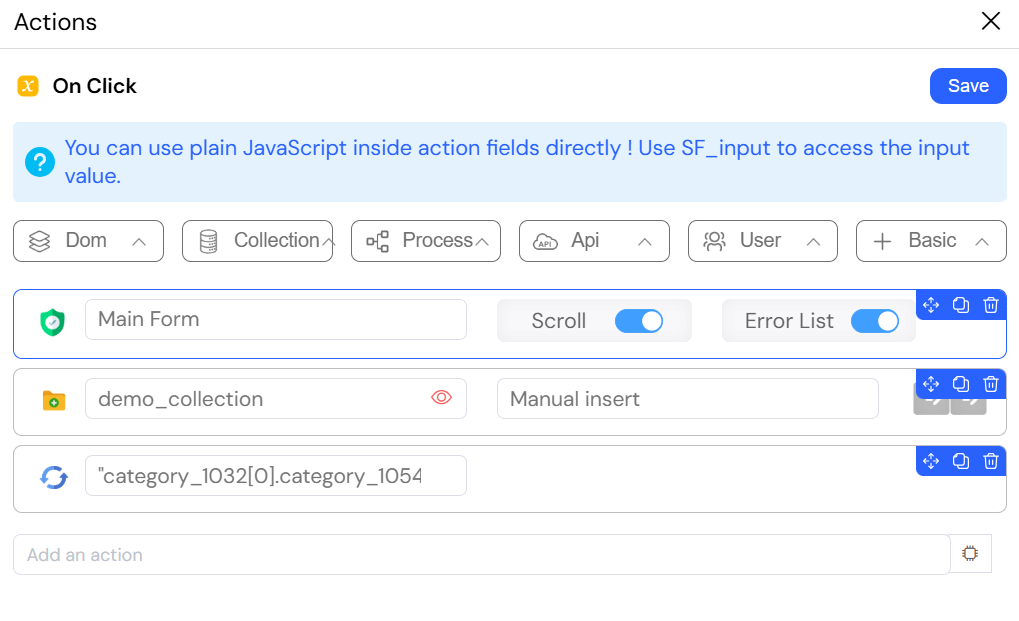Select the User category
Image resolution: width=1019 pixels, height=621 pixels.
tap(762, 241)
